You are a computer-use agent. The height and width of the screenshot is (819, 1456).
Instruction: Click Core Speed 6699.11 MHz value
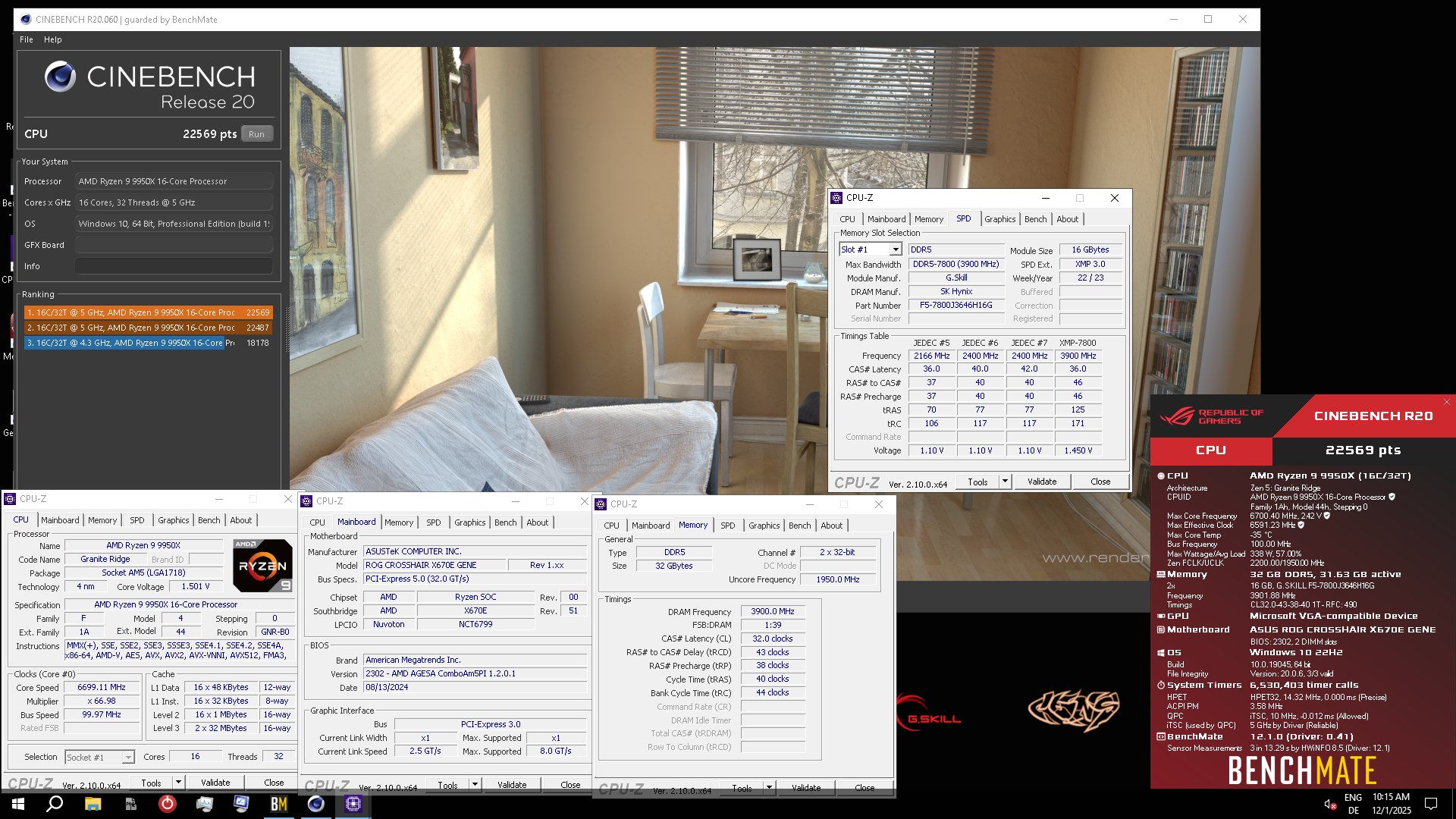(101, 687)
